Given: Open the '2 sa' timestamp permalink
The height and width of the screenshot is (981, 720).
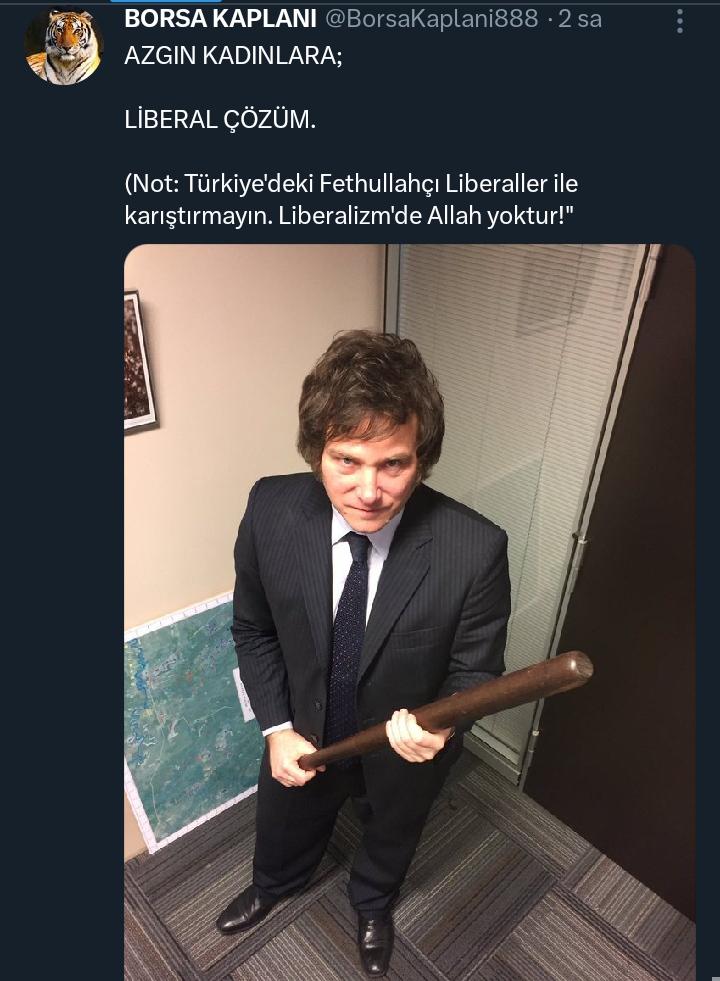Looking at the screenshot, I should click(x=580, y=19).
